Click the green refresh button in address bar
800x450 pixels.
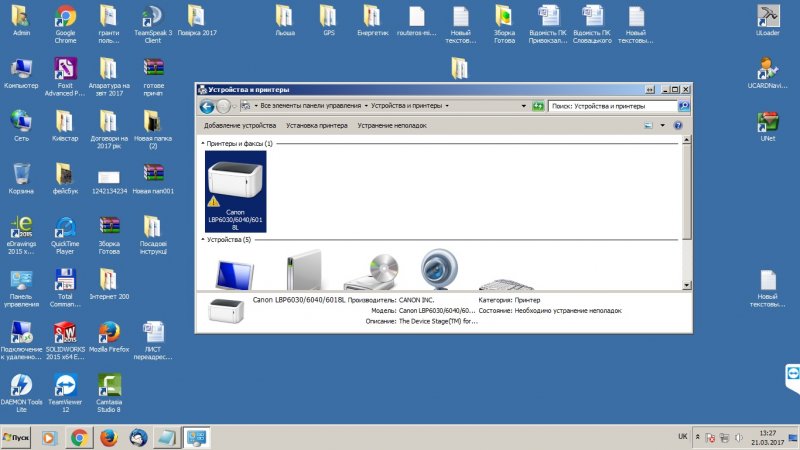tap(539, 105)
